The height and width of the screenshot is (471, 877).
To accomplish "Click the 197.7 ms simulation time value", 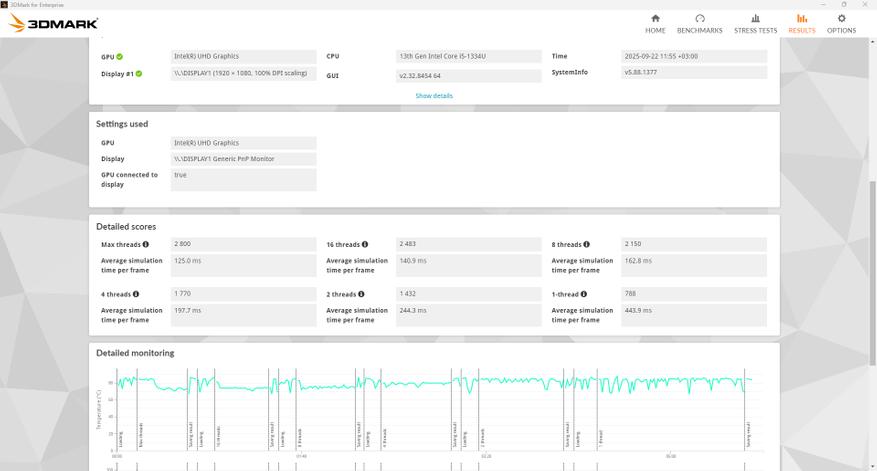I will pyautogui.click(x=243, y=315).
